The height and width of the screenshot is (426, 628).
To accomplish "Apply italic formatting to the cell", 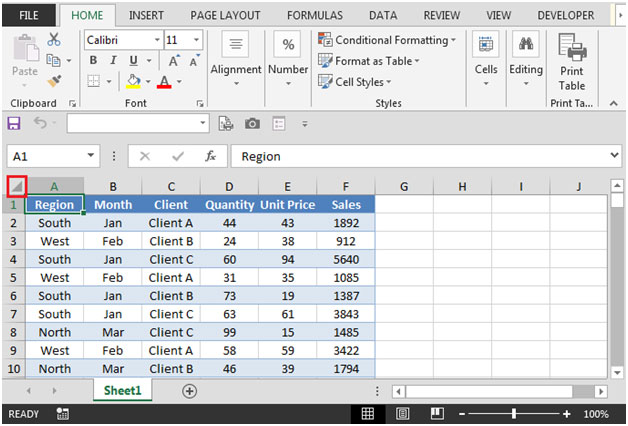I will point(113,60).
